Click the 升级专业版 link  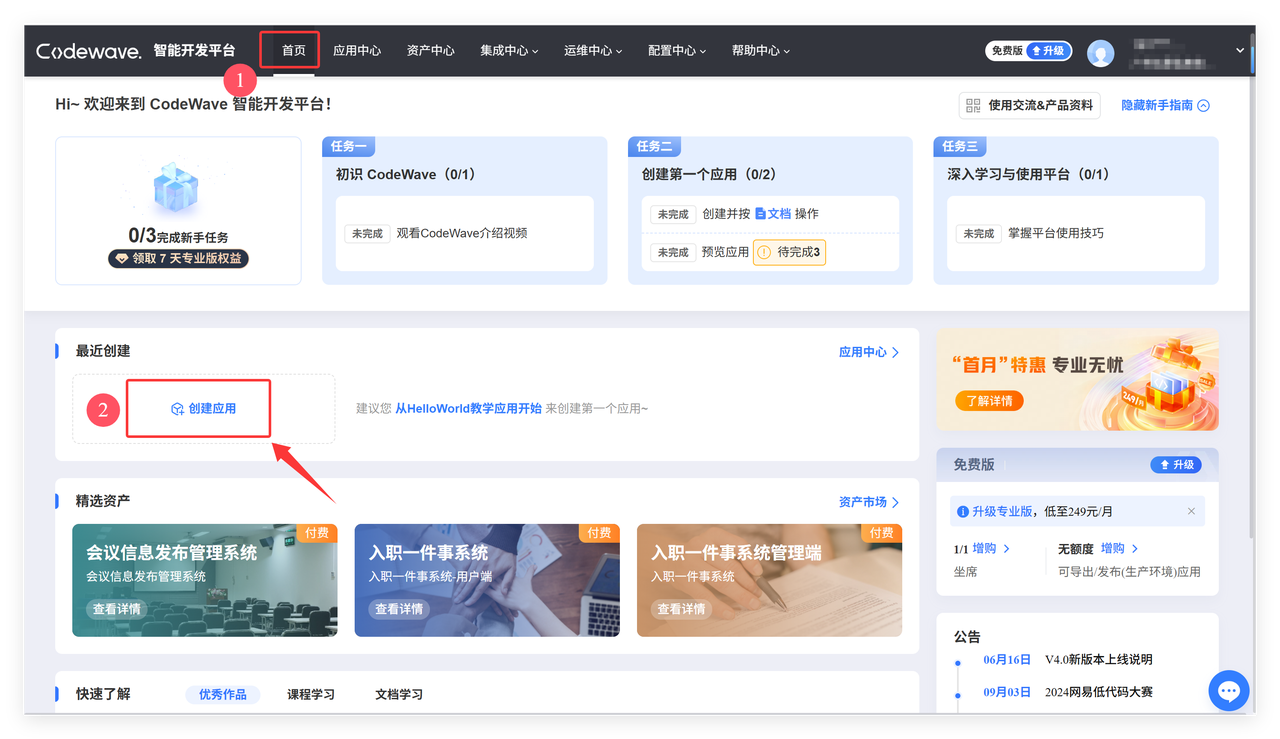coord(1002,511)
